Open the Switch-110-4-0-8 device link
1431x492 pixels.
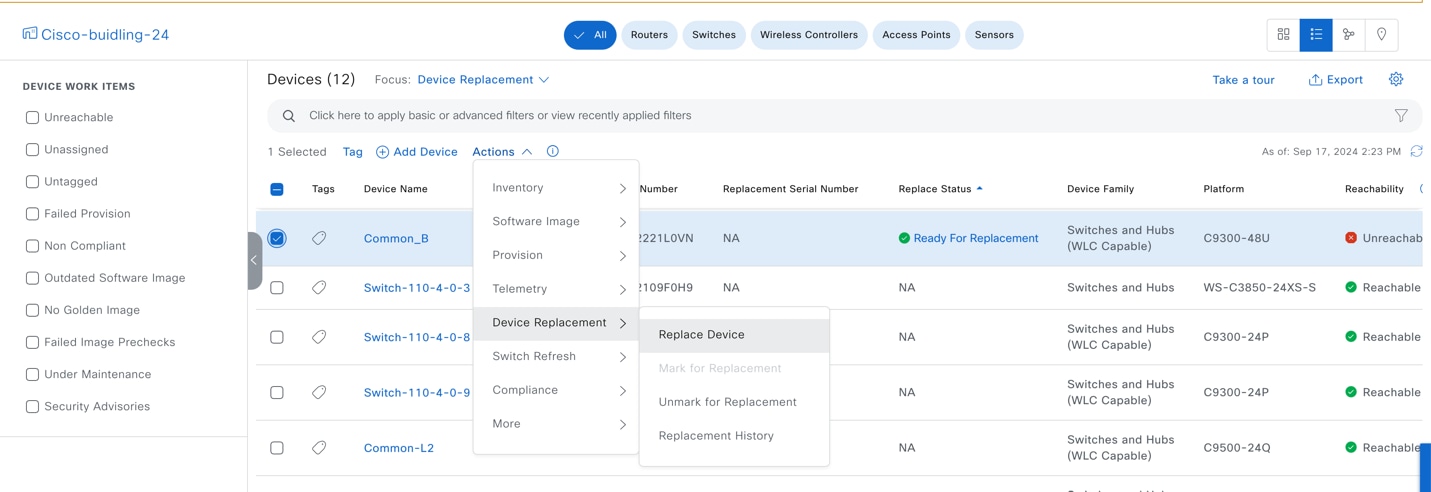tap(416, 338)
